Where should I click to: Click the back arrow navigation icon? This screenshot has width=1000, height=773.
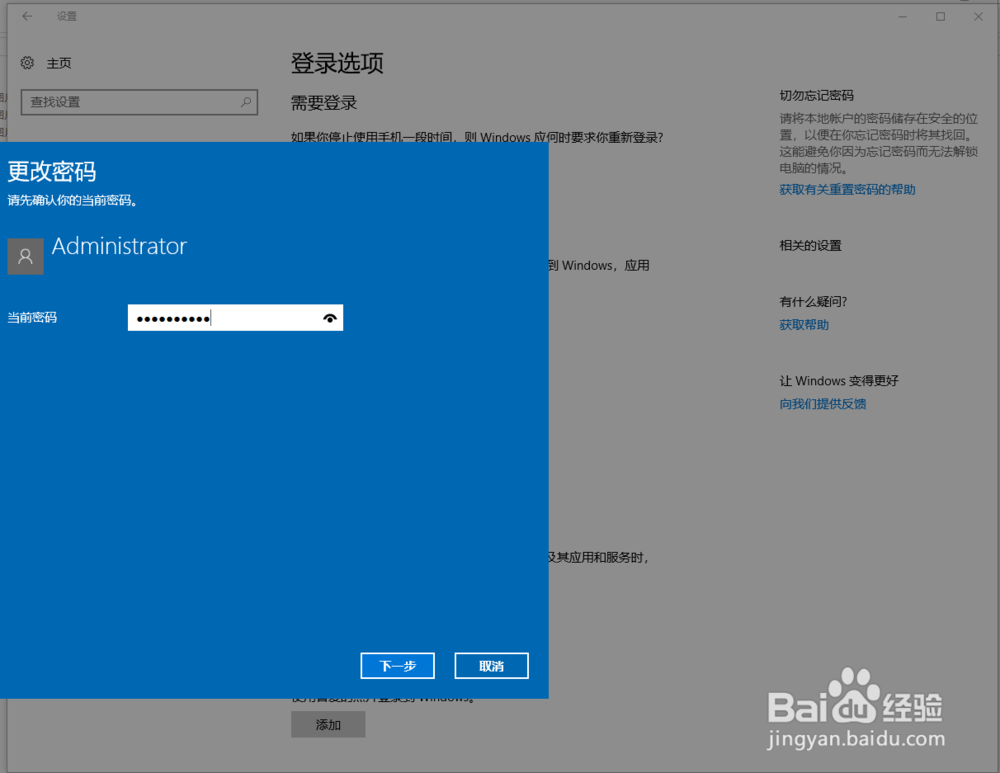coord(26,16)
